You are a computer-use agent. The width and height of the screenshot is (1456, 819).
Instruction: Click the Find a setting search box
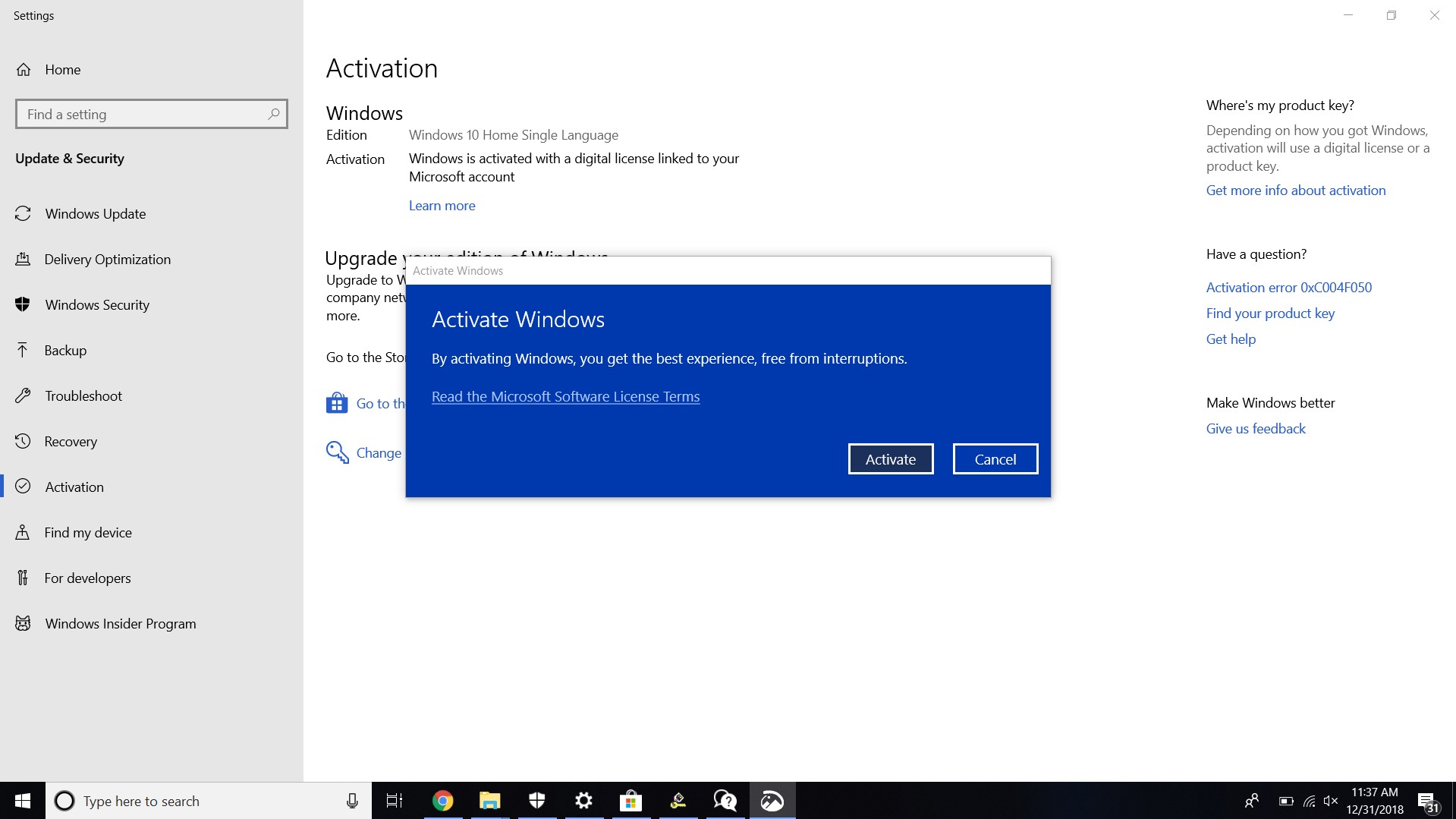pos(151,114)
